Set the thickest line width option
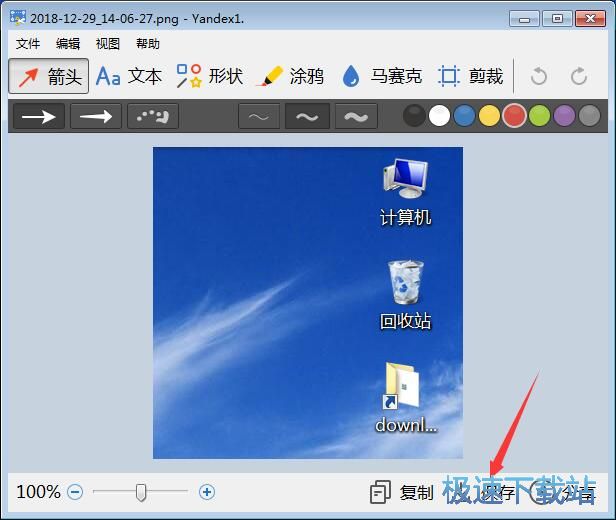 [355, 117]
